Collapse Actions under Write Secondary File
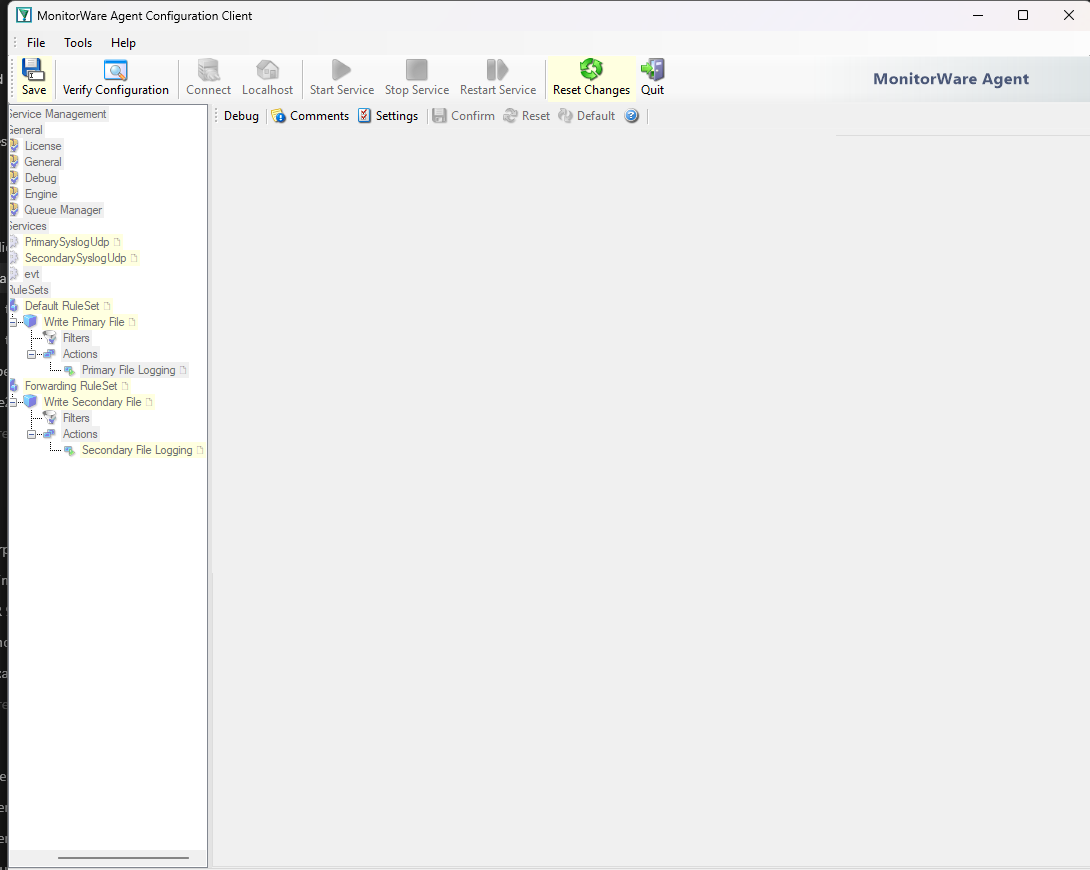 (31, 434)
